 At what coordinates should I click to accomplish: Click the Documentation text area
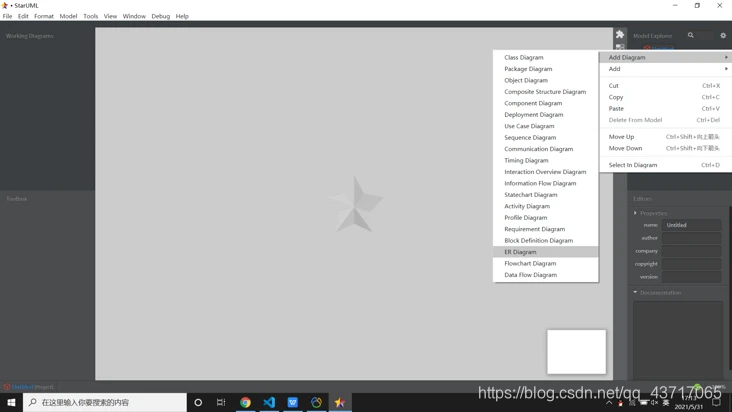tap(678, 341)
